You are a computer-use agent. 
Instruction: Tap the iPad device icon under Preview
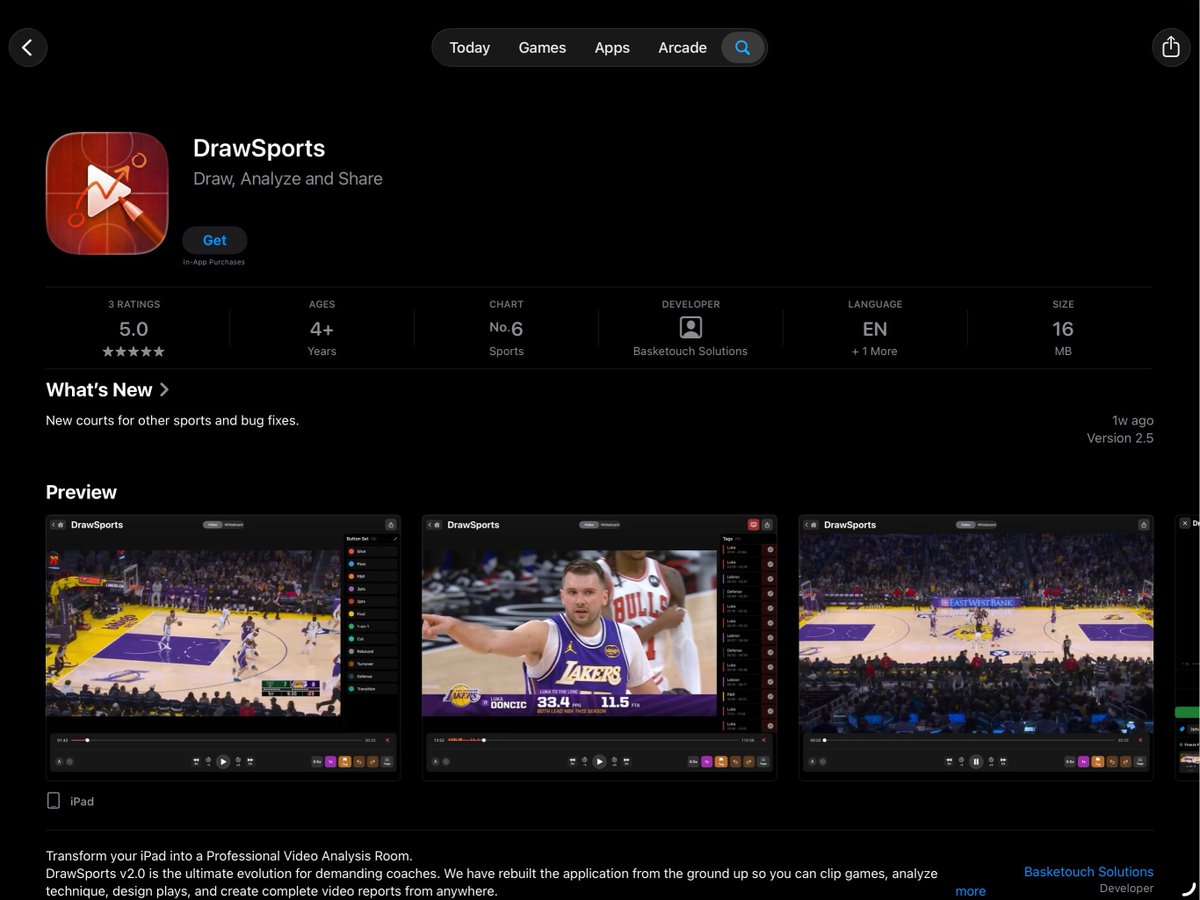coord(54,801)
